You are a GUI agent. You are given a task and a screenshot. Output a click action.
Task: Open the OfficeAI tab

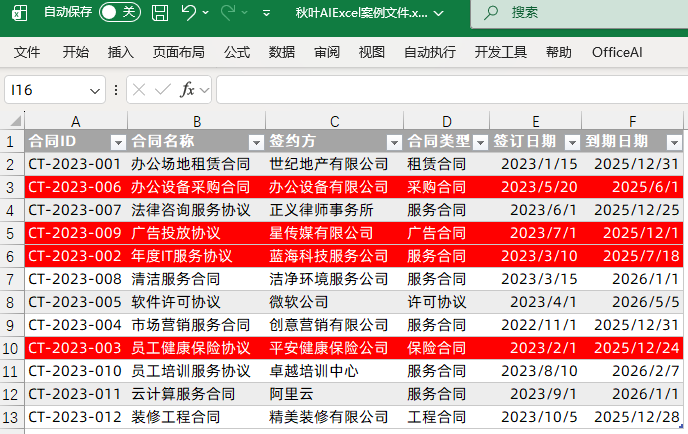(x=617, y=52)
